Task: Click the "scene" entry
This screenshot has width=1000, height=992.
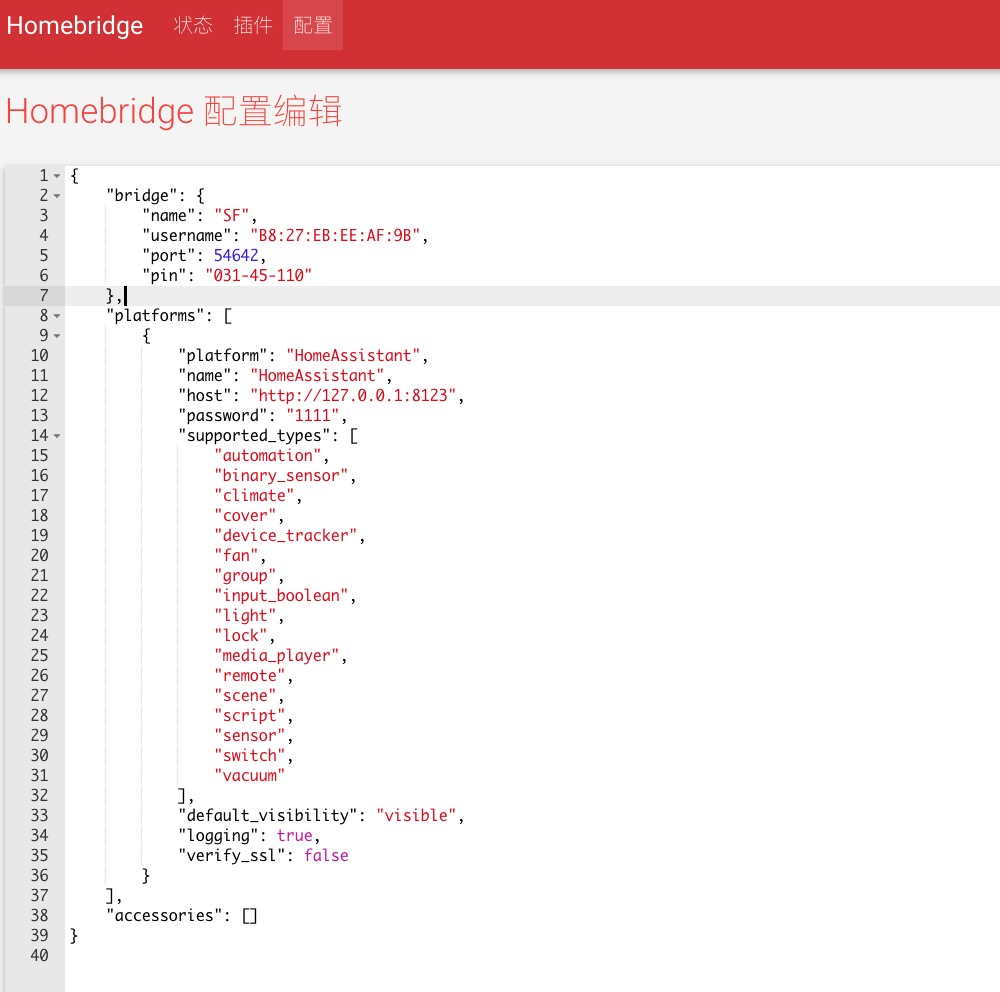Action: click(x=245, y=695)
